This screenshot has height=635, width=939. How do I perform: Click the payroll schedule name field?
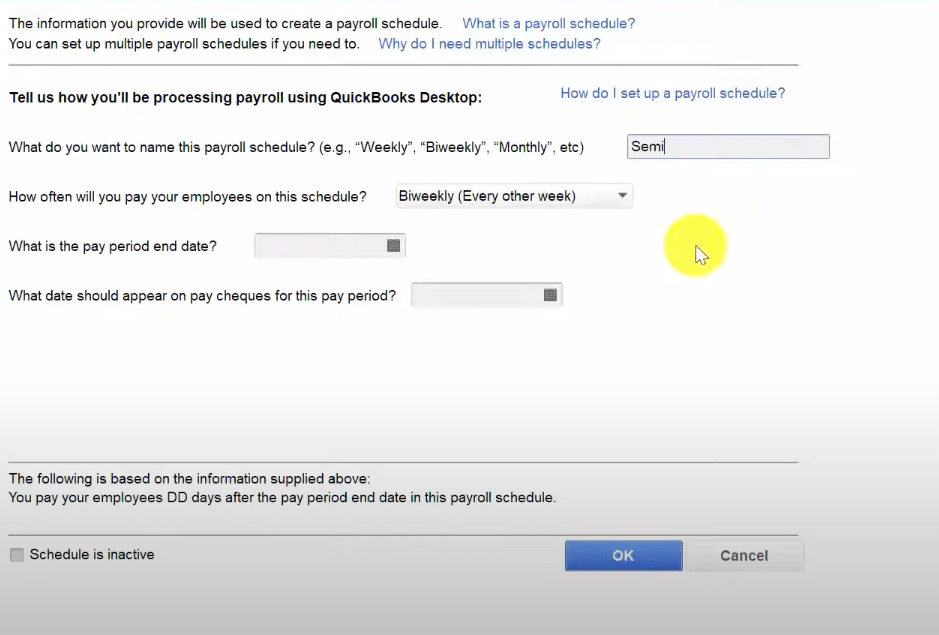click(x=728, y=146)
